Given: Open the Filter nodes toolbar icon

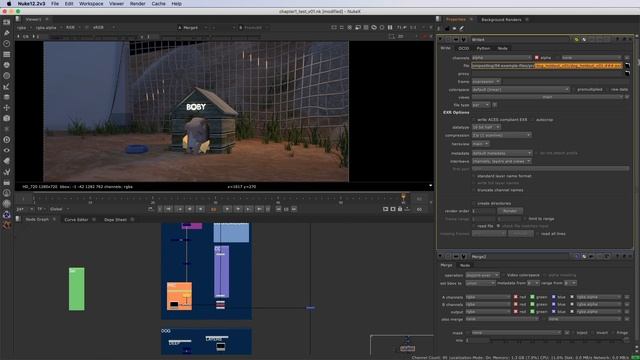Looking at the screenshot, I should click(x=7, y=76).
